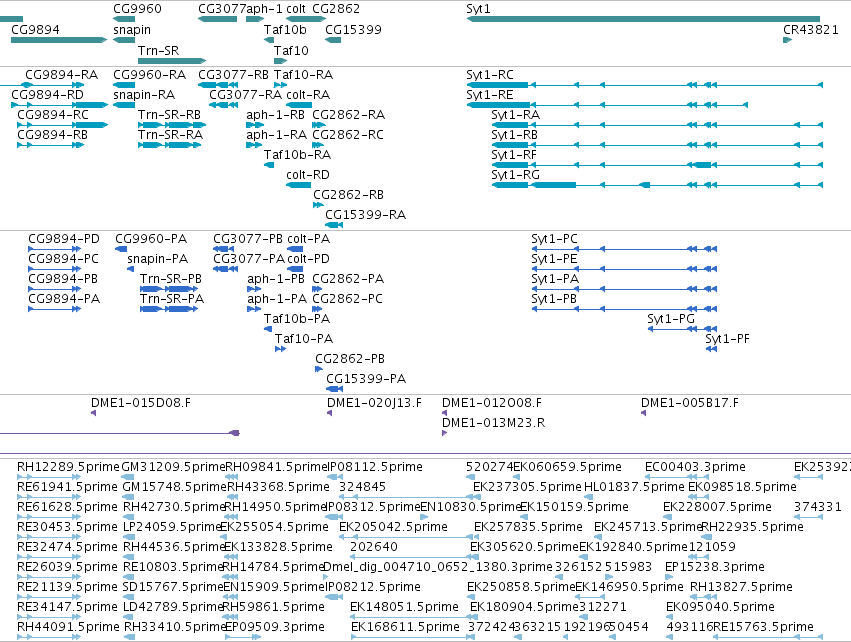Select EST EK205042.5prime
Viewport: 851px width, 642px height.
point(393,526)
